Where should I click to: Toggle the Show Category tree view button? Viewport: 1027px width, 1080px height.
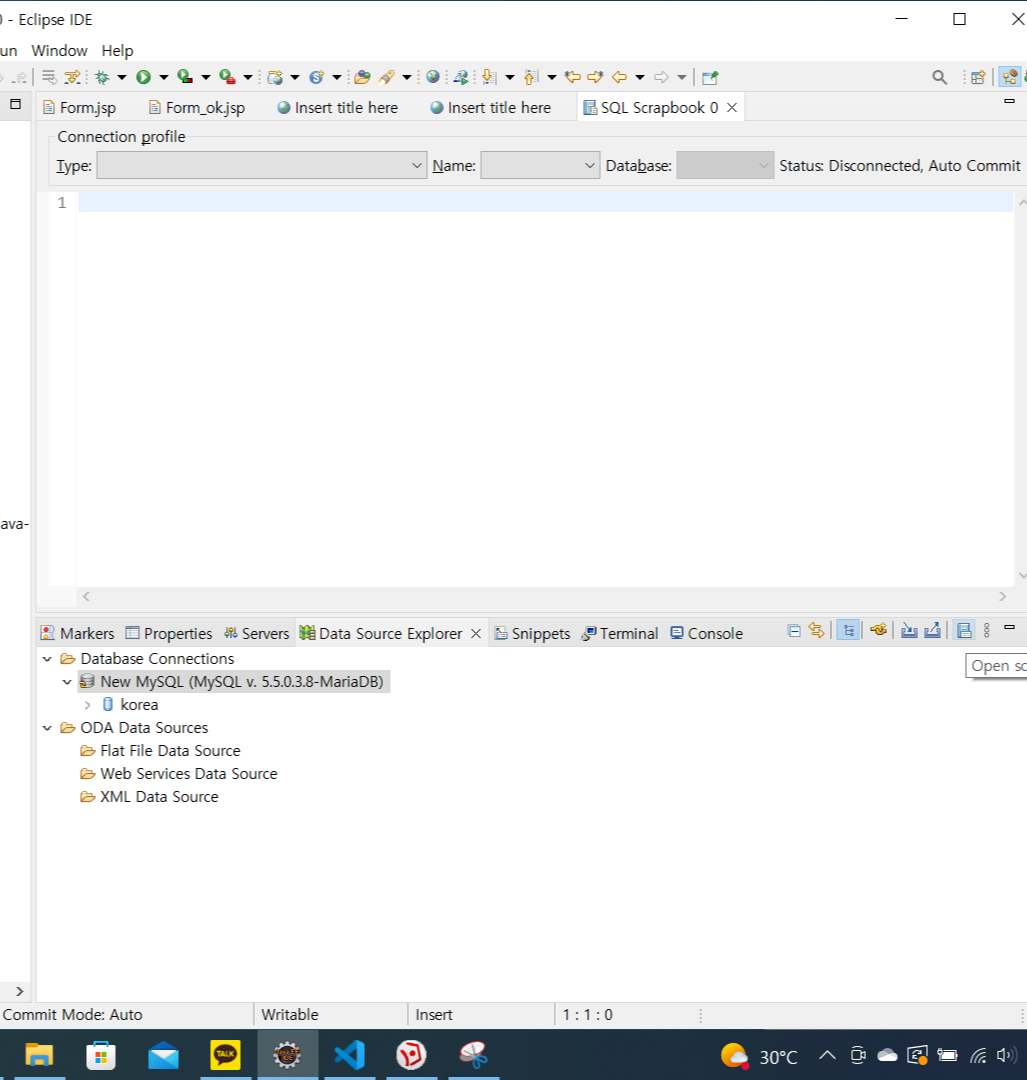(848, 630)
